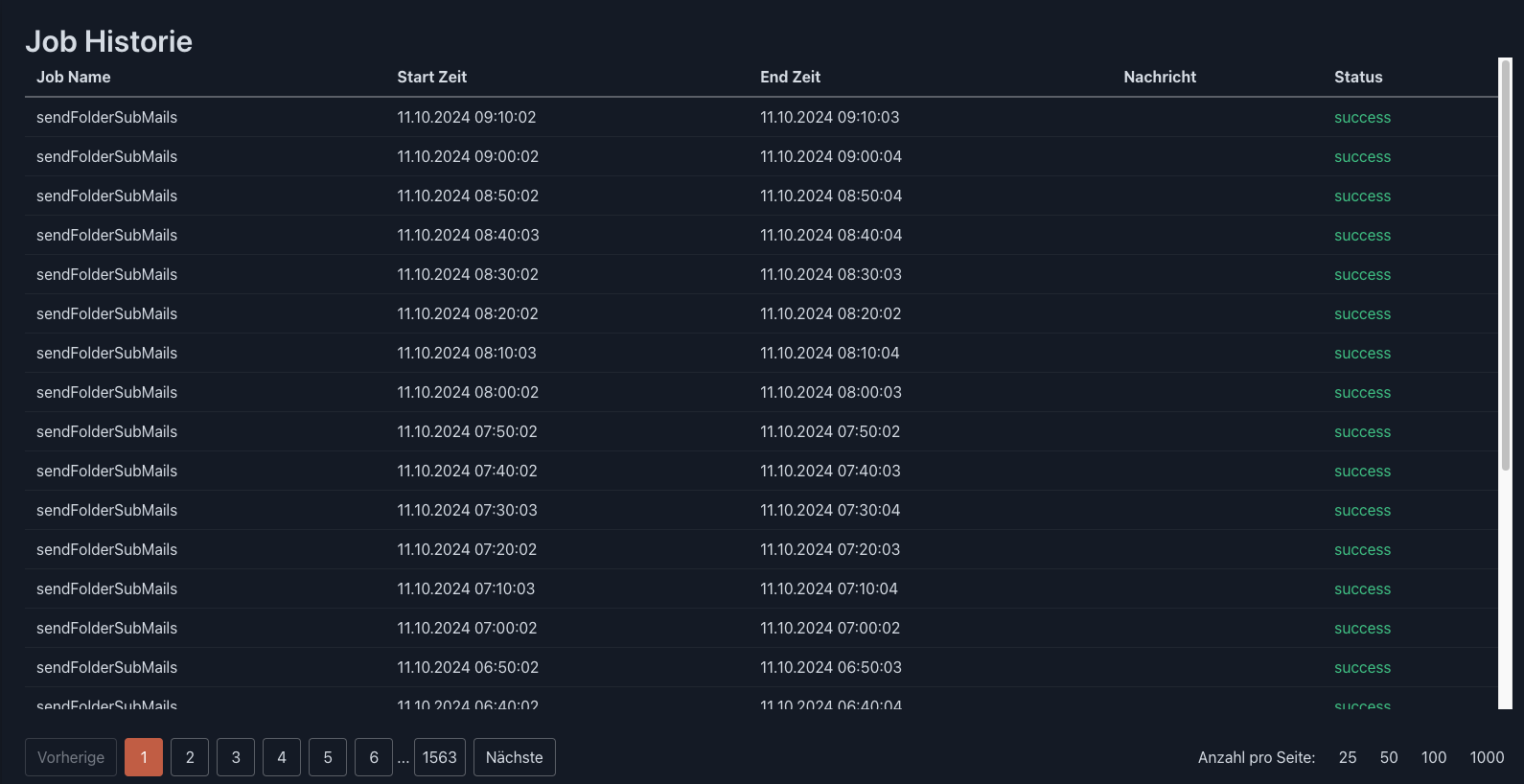Select start time 11.10.2024 09:00:02
The image size is (1524, 784).
pyautogui.click(x=468, y=156)
